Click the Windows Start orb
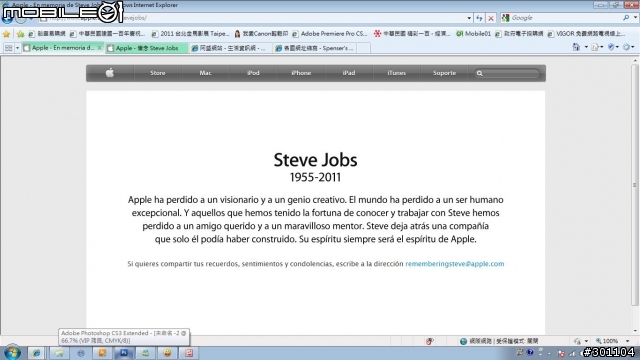The image size is (640, 360). (12, 353)
